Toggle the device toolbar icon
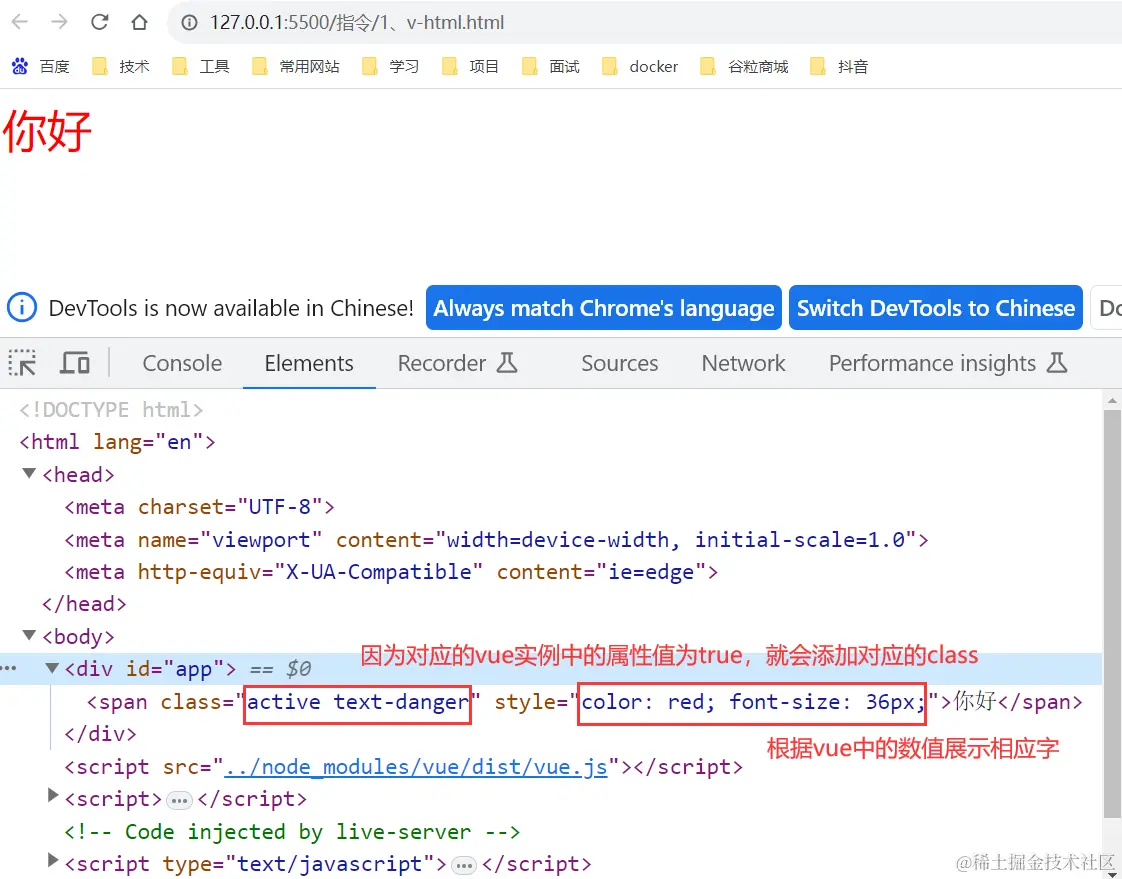This screenshot has width=1122, height=879. click(x=74, y=363)
